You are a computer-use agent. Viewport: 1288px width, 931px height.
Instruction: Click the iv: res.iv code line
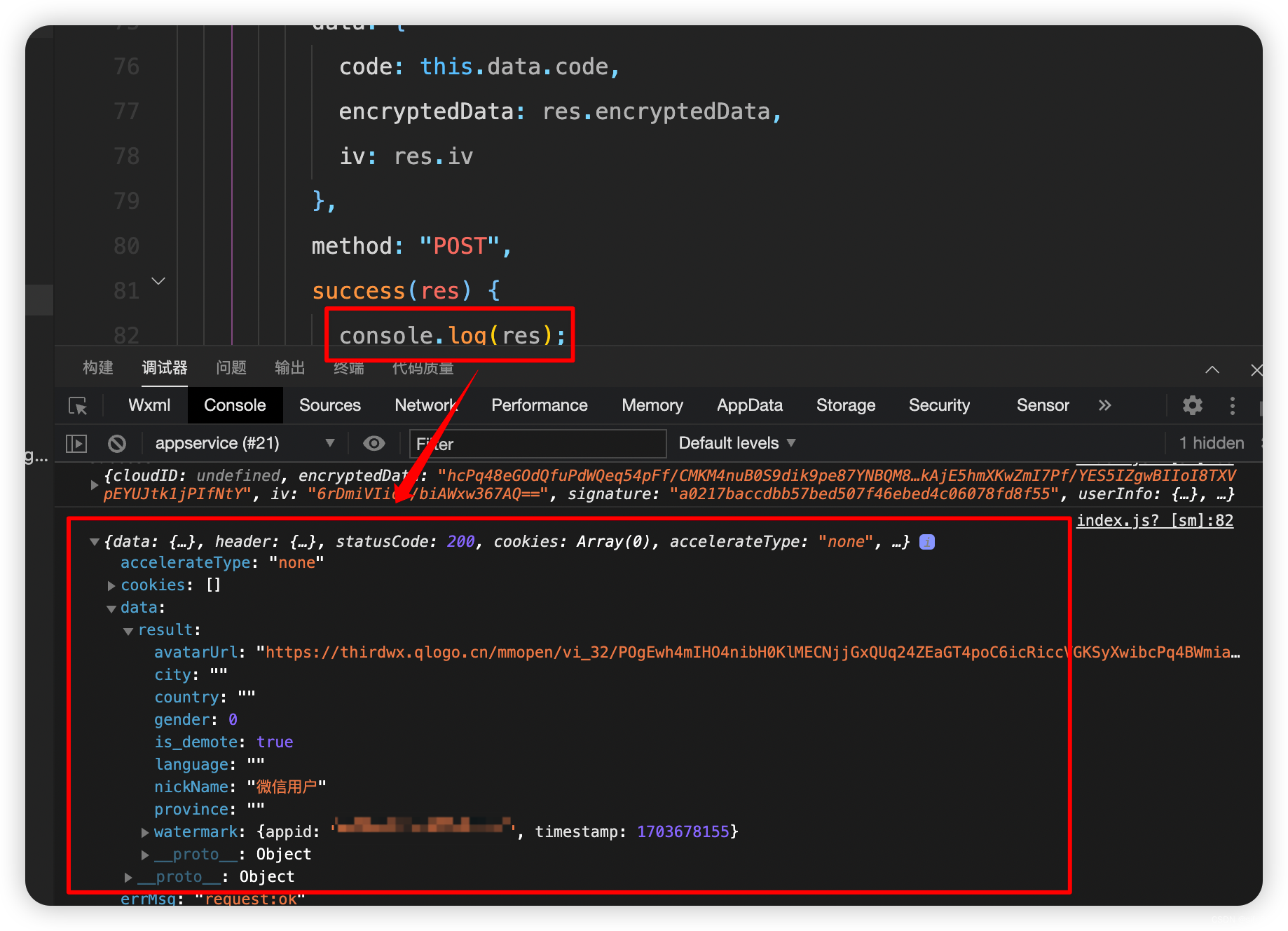406,156
